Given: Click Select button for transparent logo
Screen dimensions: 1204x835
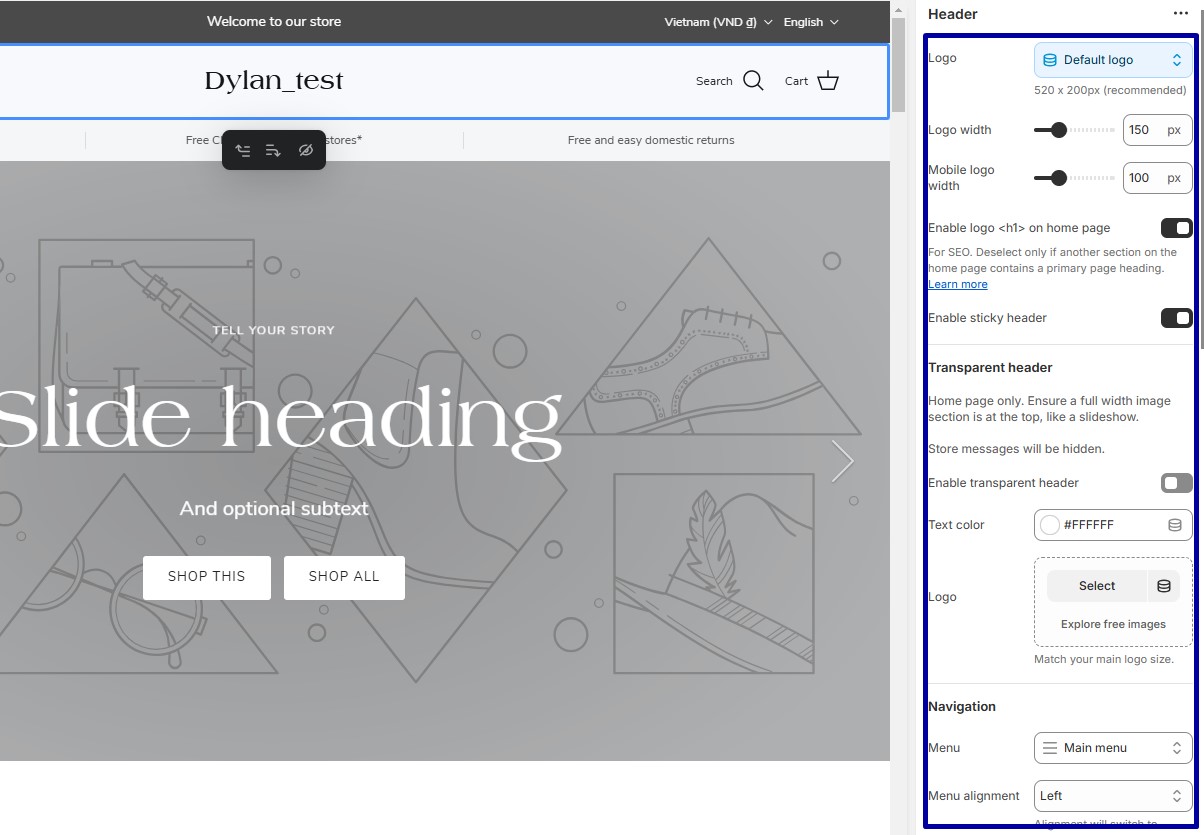Looking at the screenshot, I should point(1097,586).
